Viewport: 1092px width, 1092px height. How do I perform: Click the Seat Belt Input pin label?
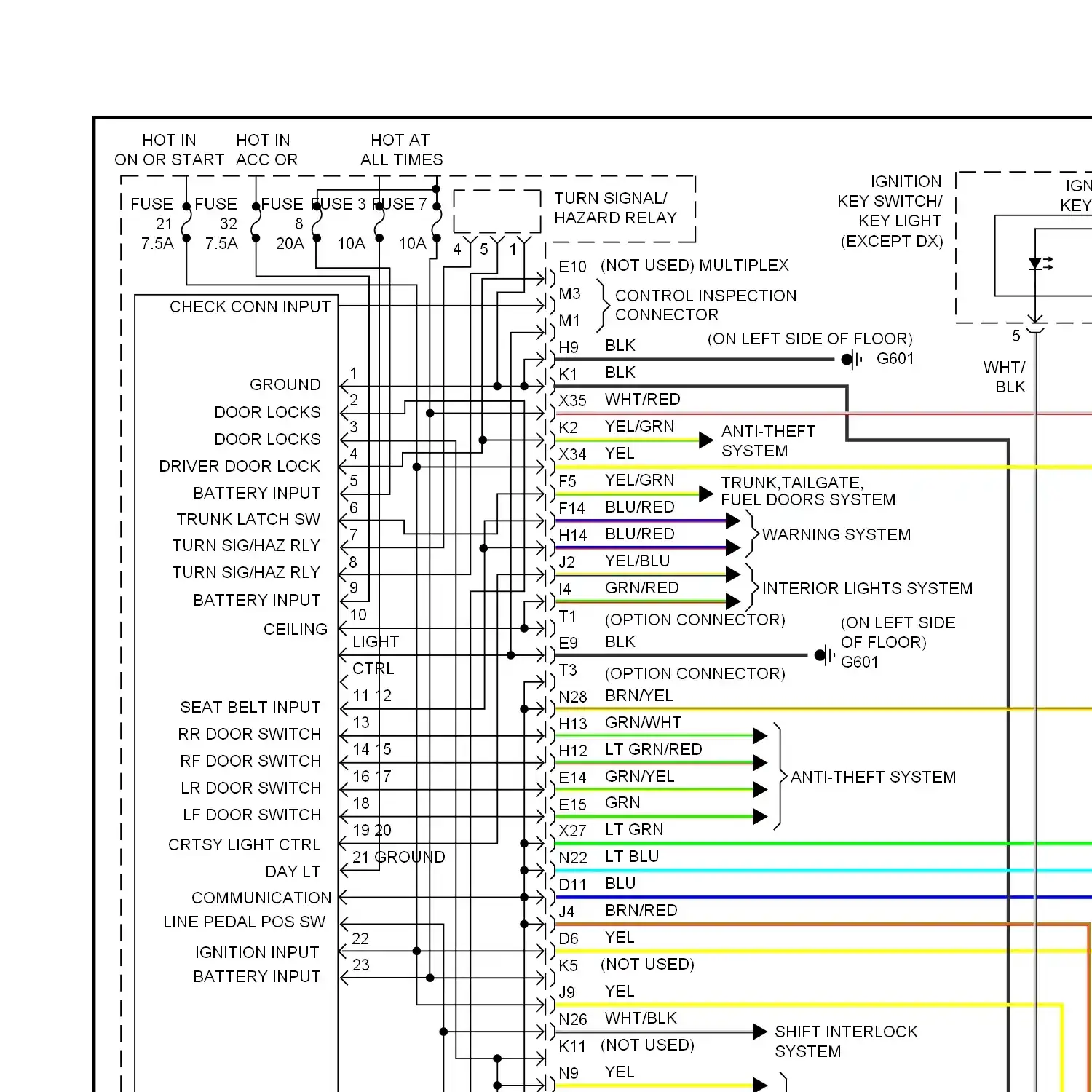[x=250, y=708]
